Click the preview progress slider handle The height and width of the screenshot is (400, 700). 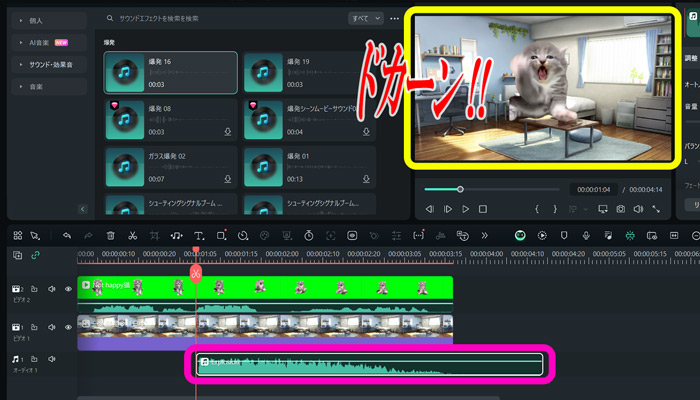click(x=460, y=189)
